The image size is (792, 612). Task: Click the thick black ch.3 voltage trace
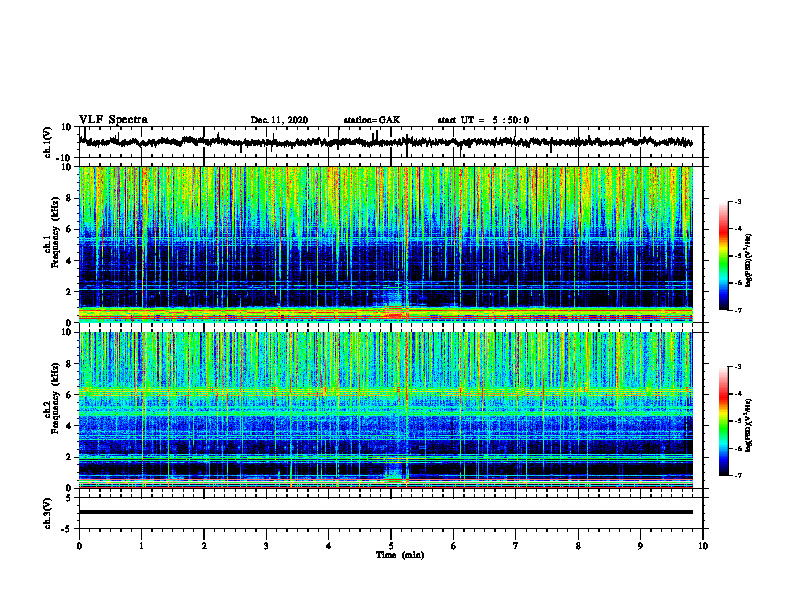386,512
